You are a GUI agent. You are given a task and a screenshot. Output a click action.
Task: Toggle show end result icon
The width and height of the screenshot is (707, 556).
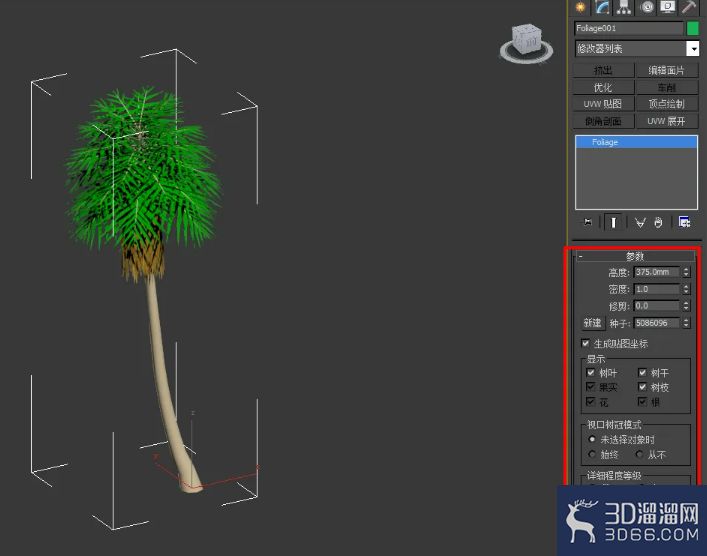coord(612,222)
